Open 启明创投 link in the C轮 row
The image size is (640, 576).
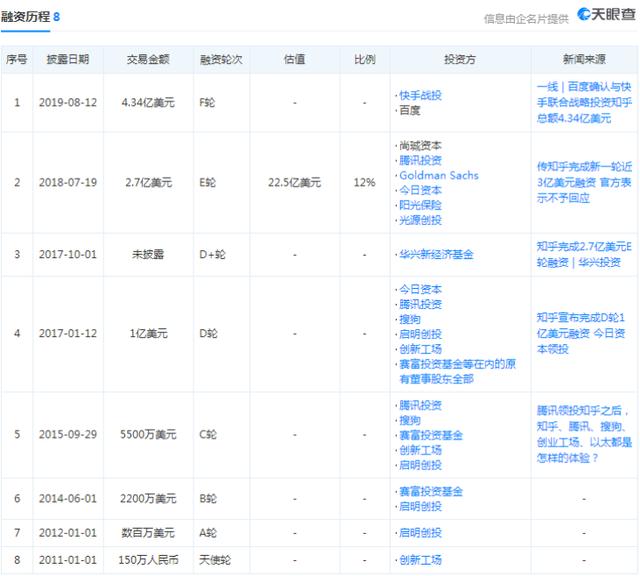420,465
